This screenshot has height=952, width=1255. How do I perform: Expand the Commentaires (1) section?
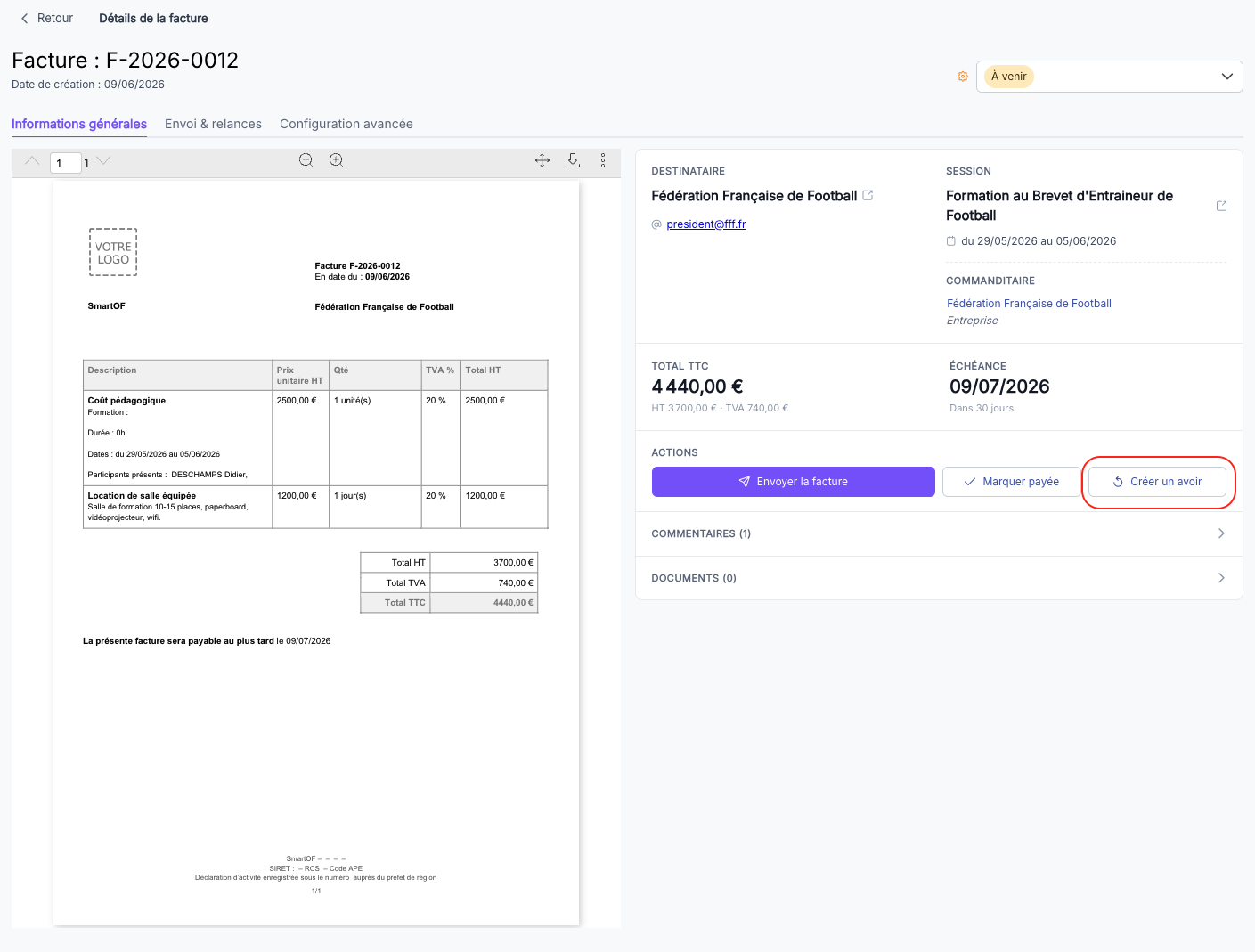click(939, 533)
